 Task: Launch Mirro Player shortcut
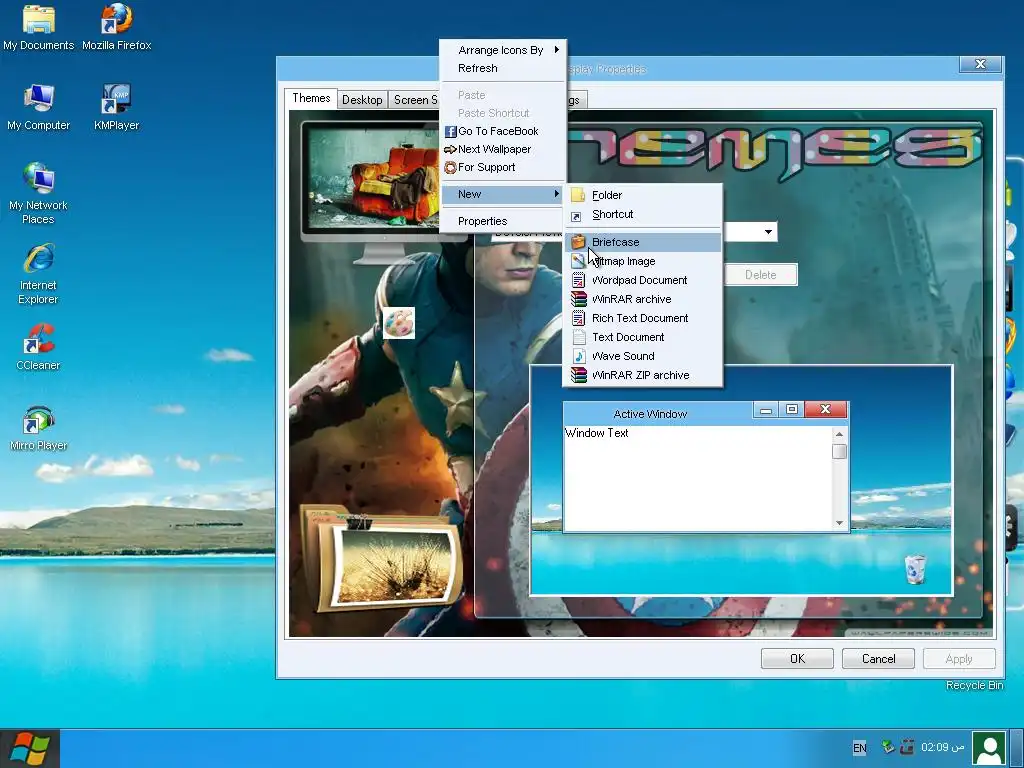[x=39, y=428]
